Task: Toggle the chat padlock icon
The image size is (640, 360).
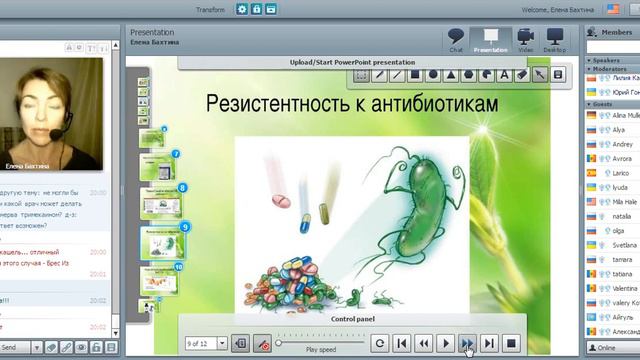Action: click(x=96, y=347)
